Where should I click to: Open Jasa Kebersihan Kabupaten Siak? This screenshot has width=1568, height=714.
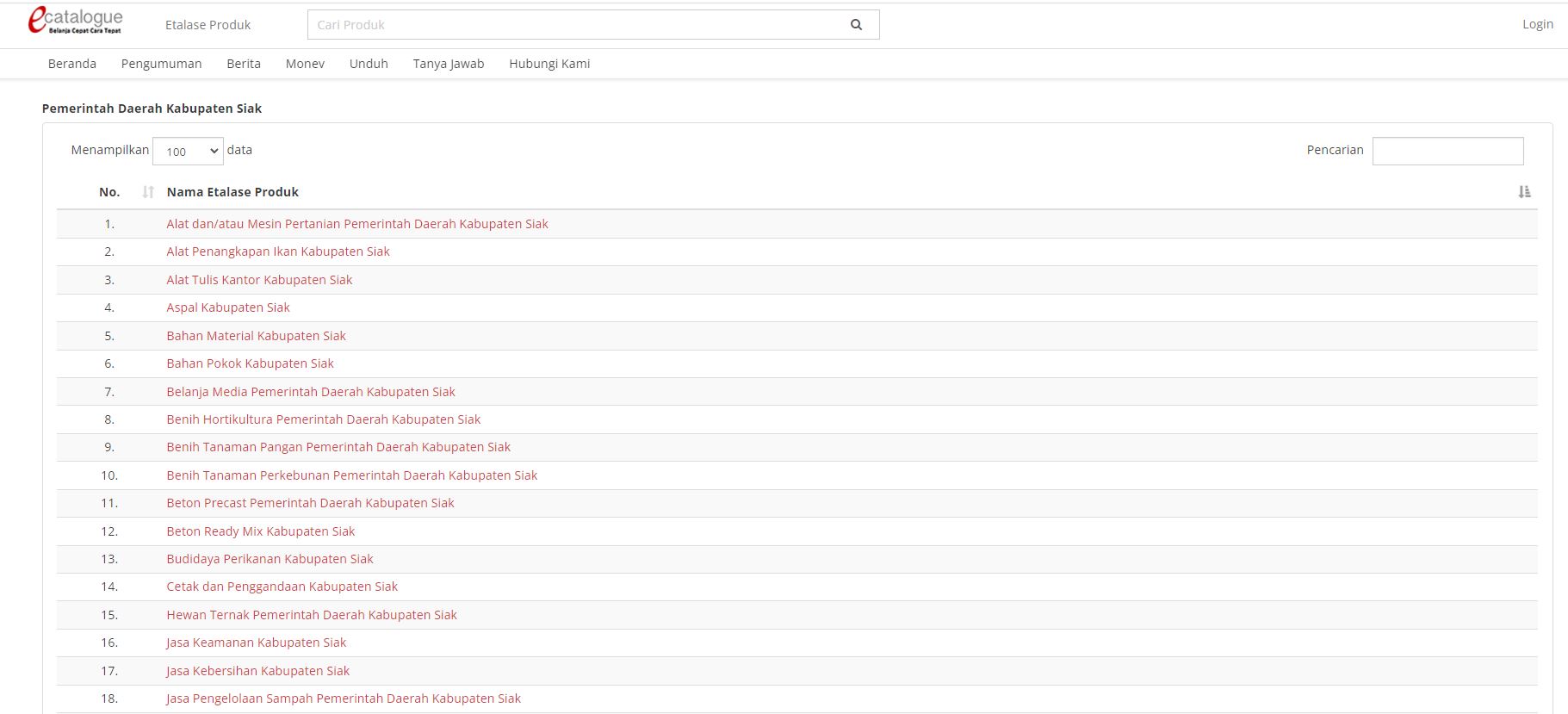257,671
